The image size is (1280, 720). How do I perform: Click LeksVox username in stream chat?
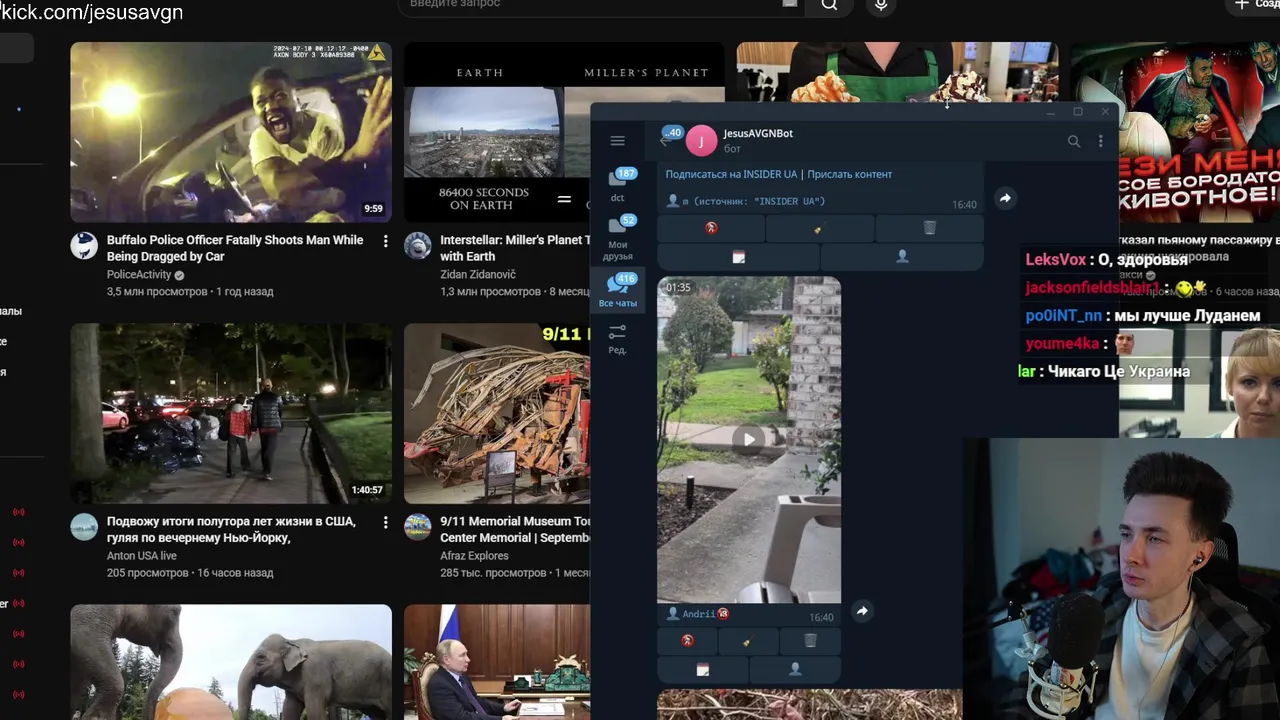coord(1055,259)
